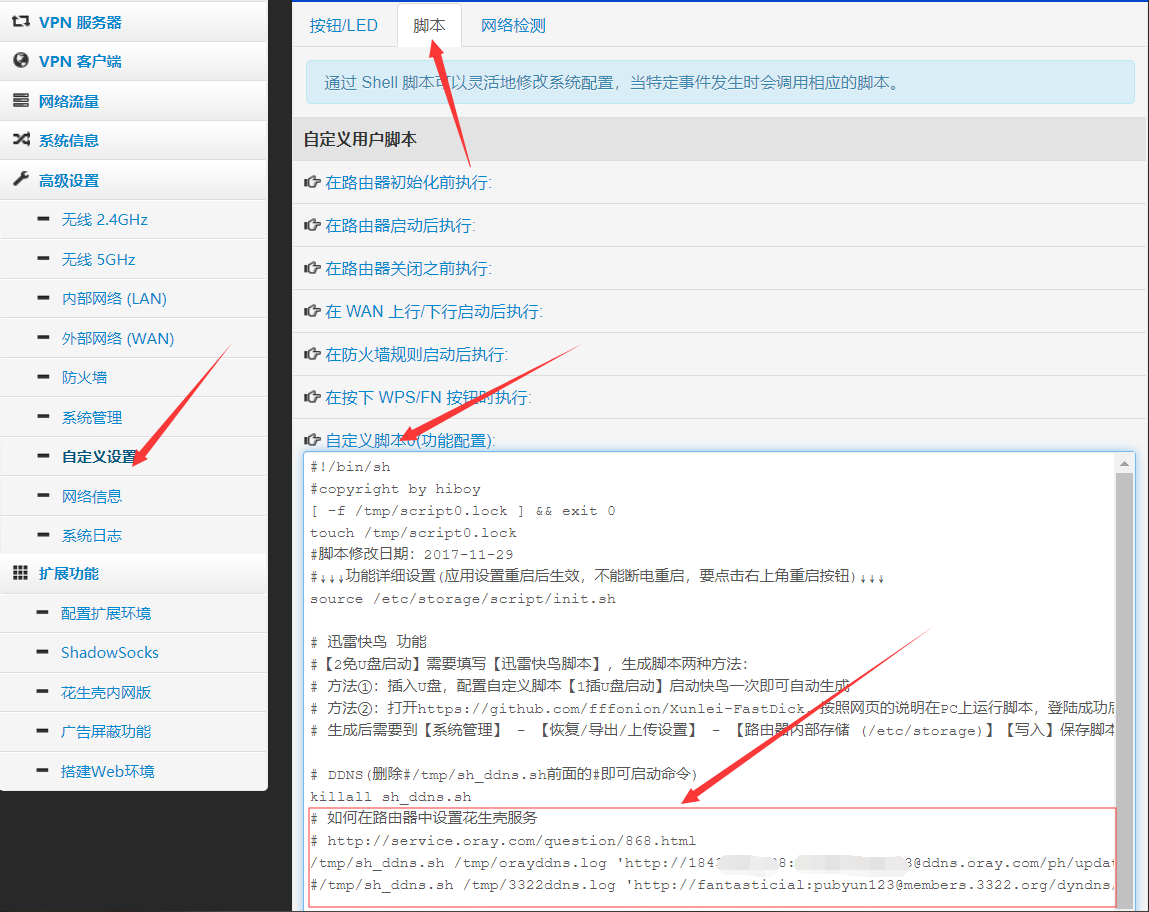
Task: Click the dash icon beside 花生壳内网版
Action: coord(43,692)
